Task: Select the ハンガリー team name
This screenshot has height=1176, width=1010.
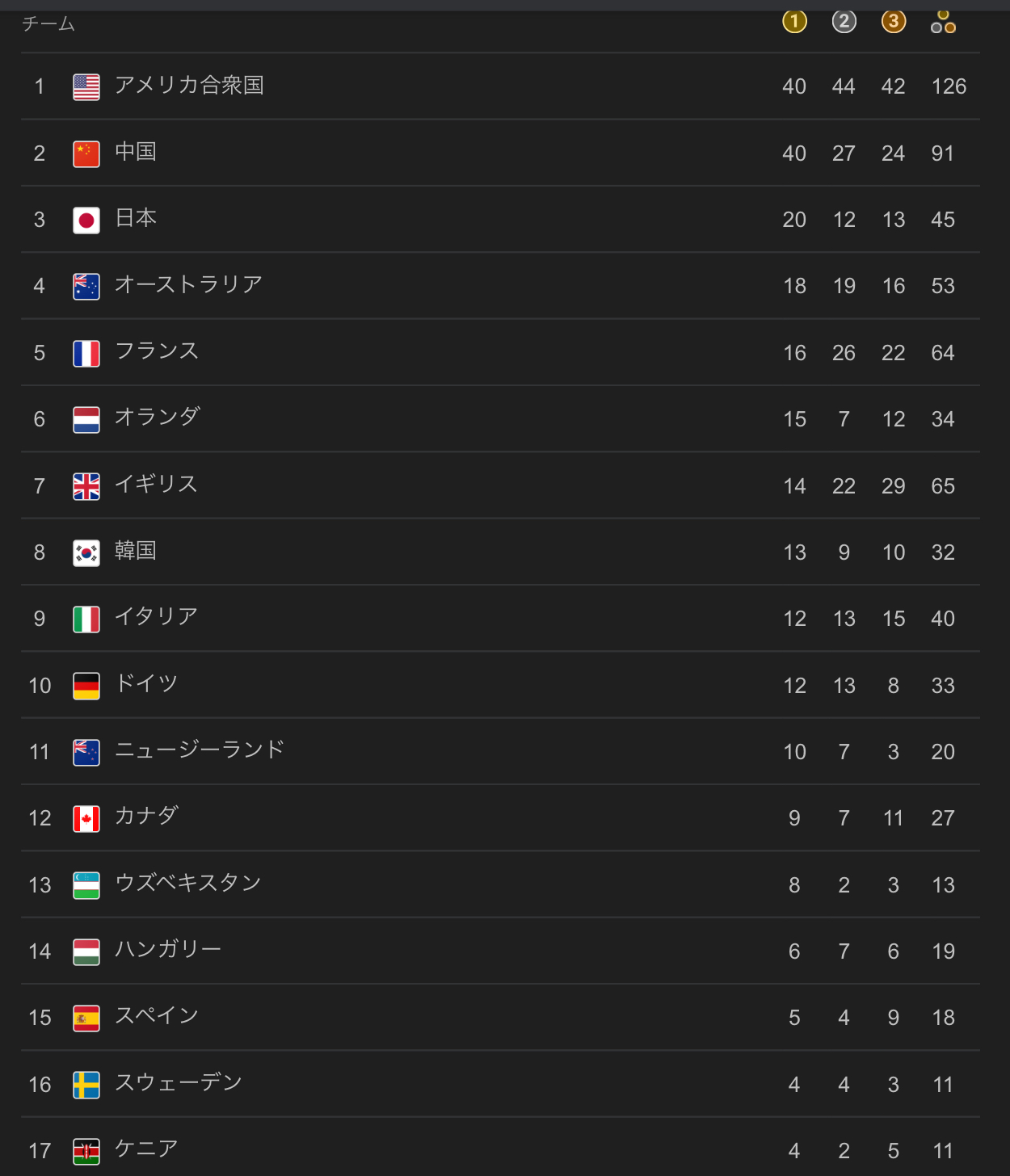Action: (168, 950)
